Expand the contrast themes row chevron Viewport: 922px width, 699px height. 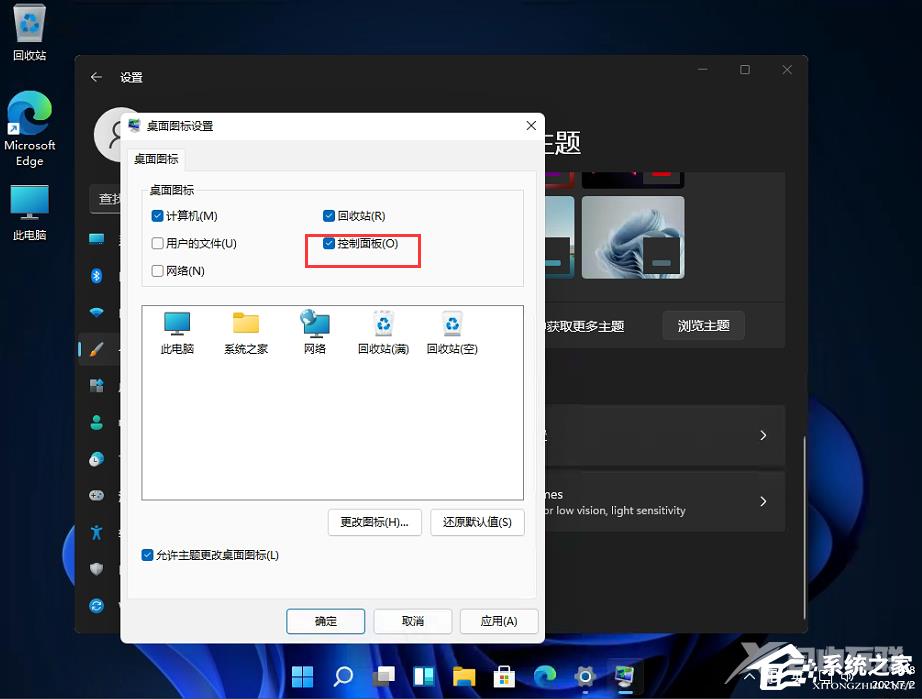[762, 501]
